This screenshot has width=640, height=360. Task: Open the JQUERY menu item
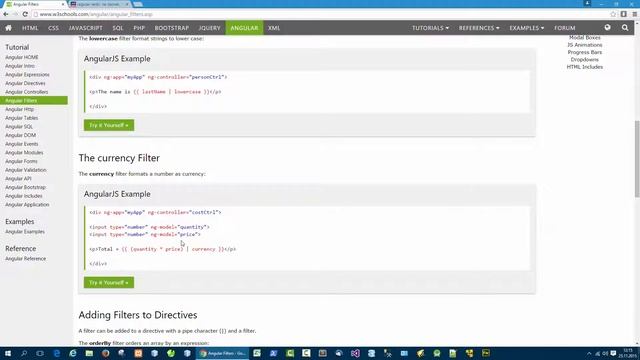(x=209, y=28)
